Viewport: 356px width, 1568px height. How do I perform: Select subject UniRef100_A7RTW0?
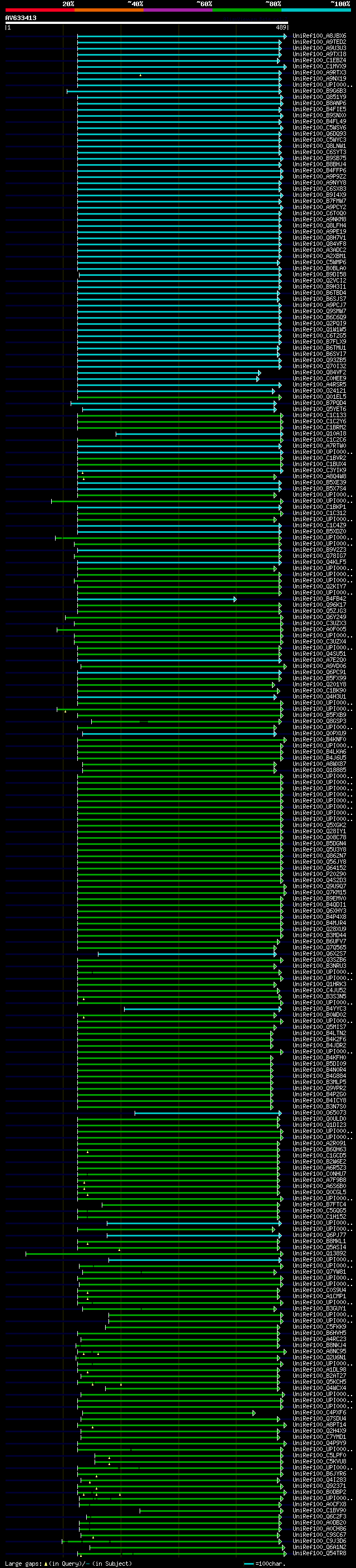click(x=319, y=446)
